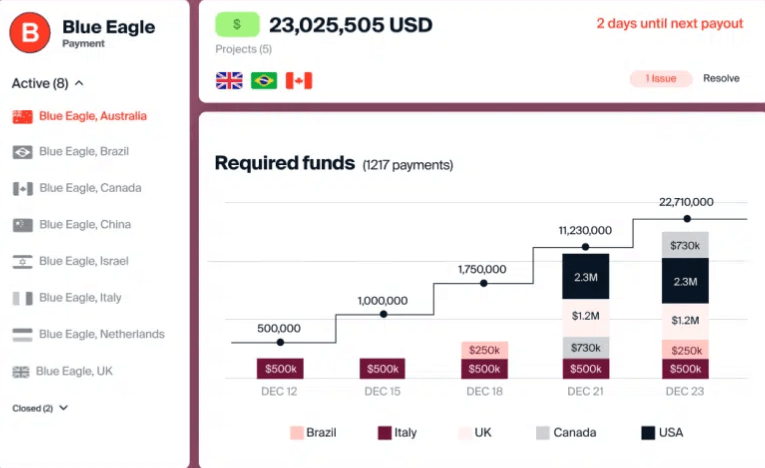Click the Resolve link
Screen dimensions: 765x468
tap(721, 78)
